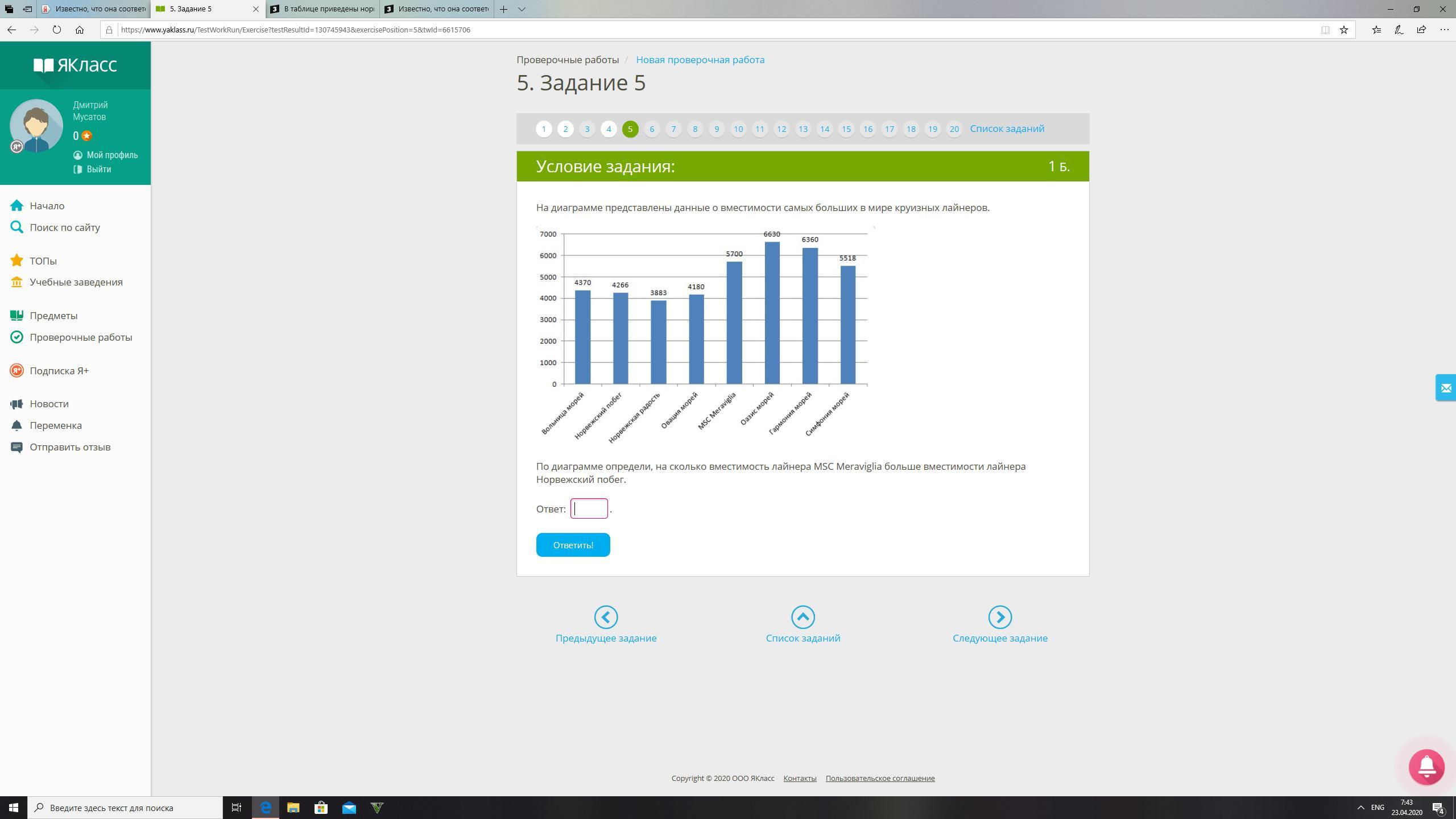Viewport: 1456px width, 819px height.
Task: Go to task number 18
Action: pos(911,129)
